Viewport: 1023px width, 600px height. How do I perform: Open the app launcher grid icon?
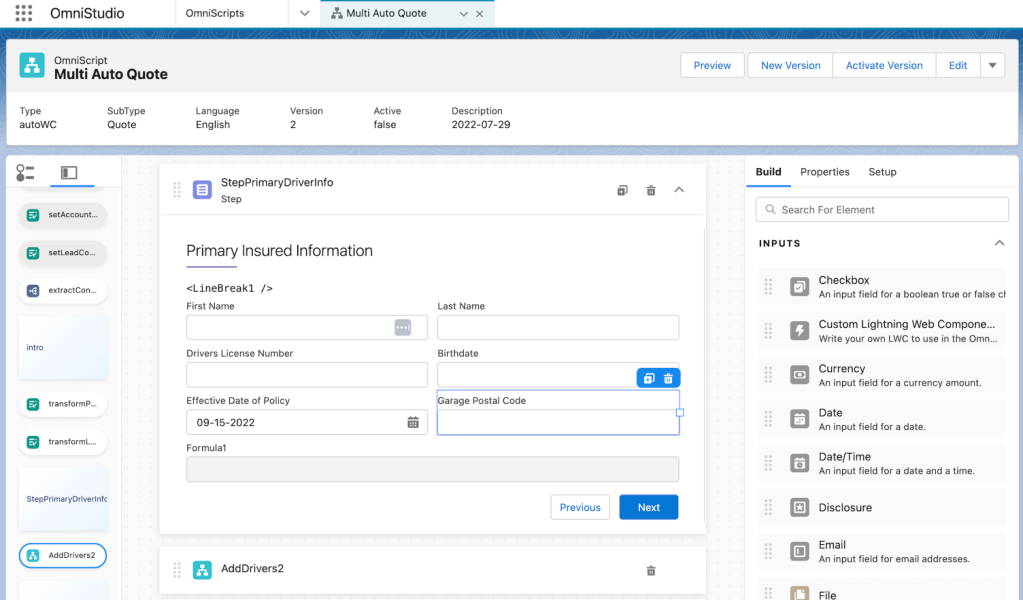click(23, 13)
